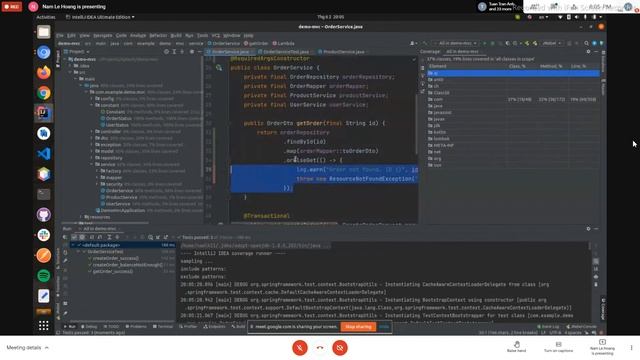Click Hide link in sharing bar
Image resolution: width=640 pixels, height=360 pixels.
[384, 327]
